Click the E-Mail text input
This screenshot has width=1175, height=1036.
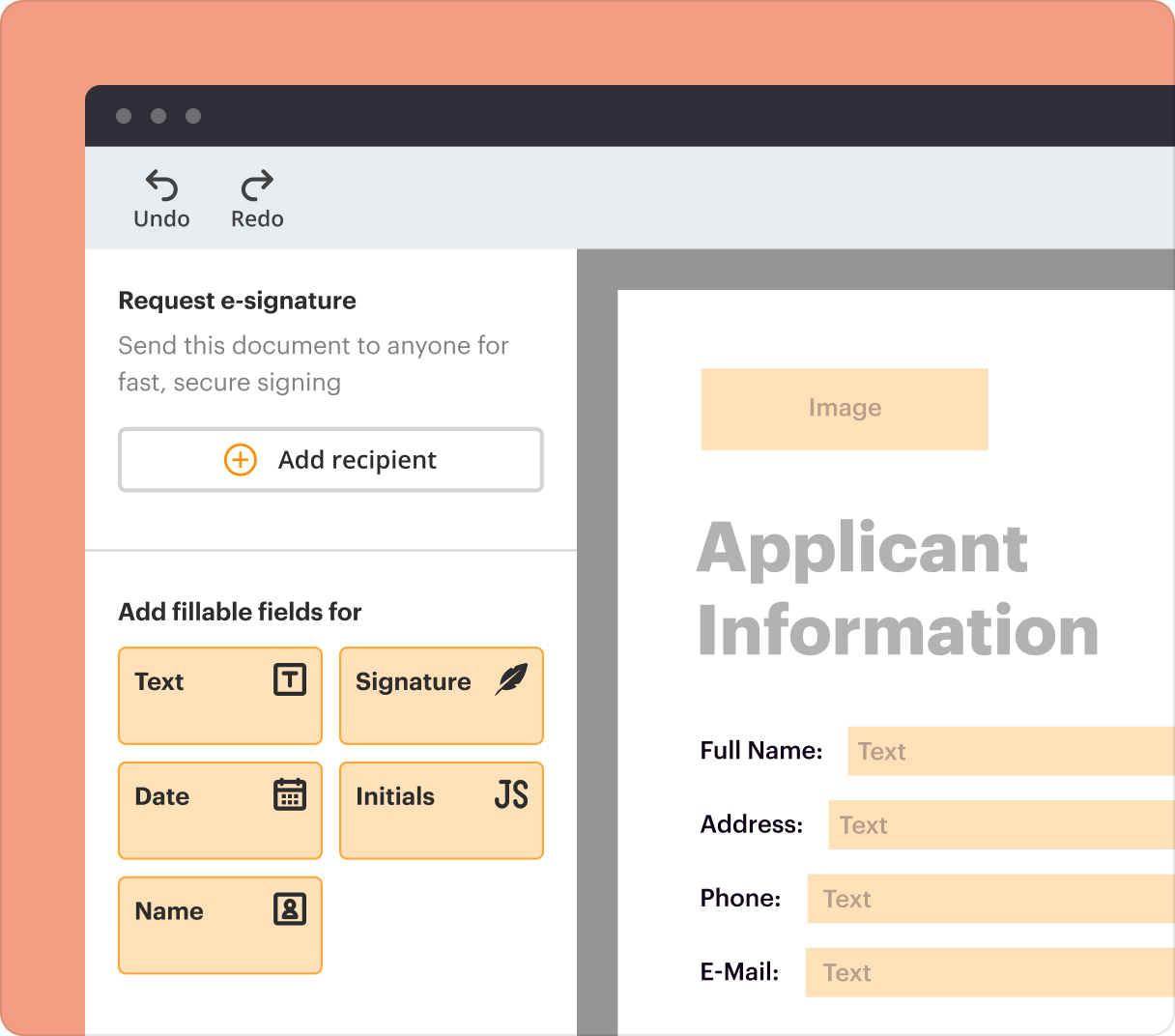(x=989, y=971)
